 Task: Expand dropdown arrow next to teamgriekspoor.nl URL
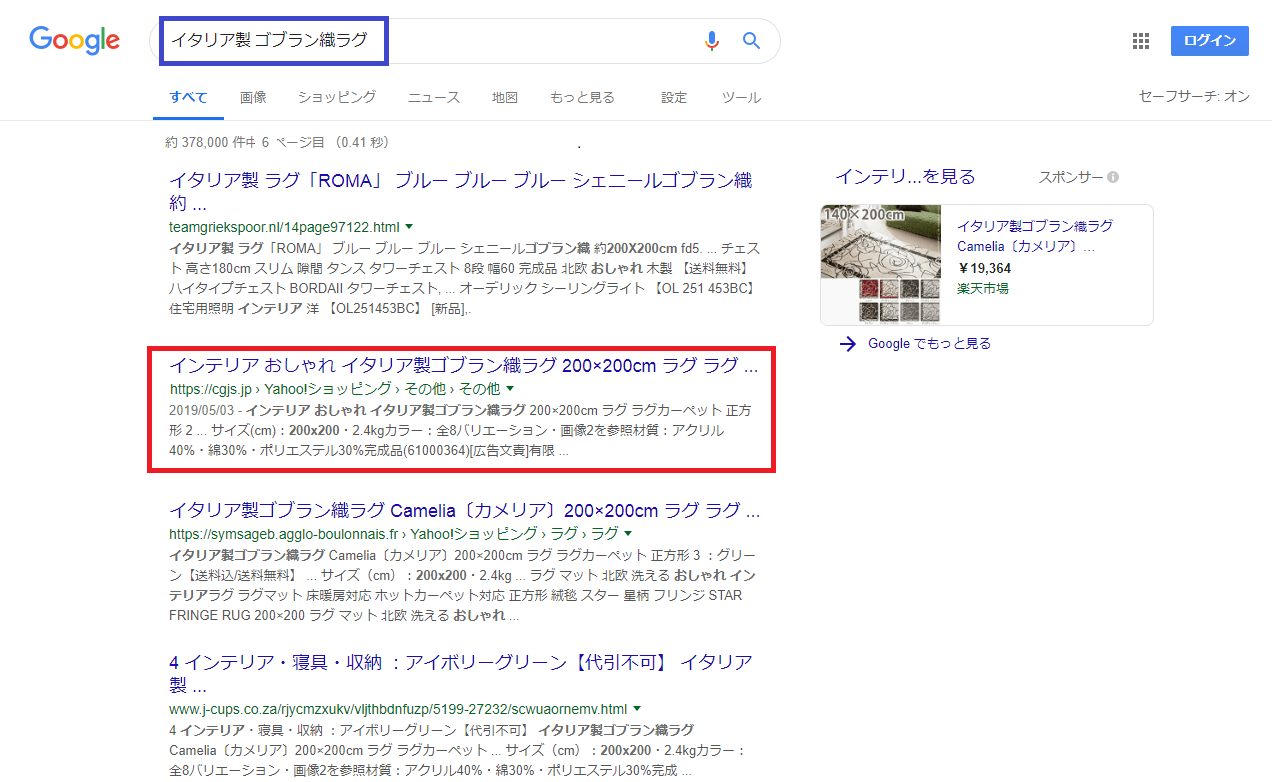click(x=409, y=227)
